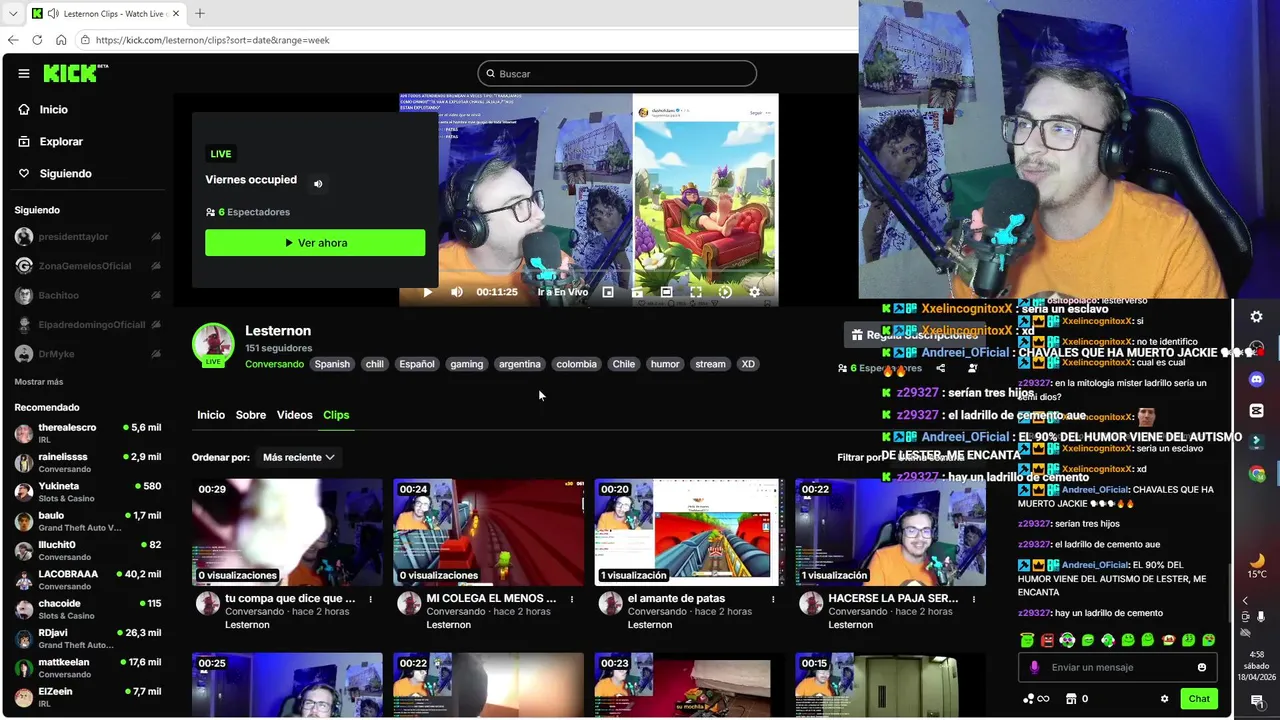Open the Más reciente sort dropdown
The height and width of the screenshot is (720, 1280).
coord(298,457)
